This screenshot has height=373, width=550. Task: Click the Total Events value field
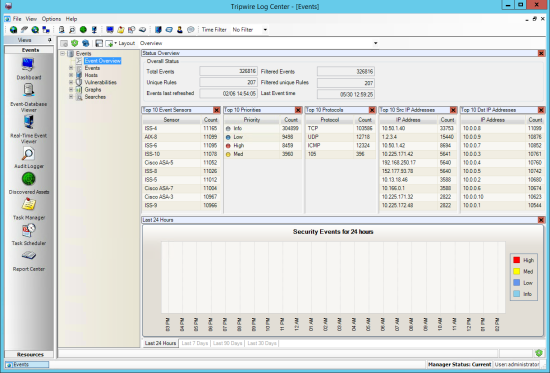click(x=228, y=71)
